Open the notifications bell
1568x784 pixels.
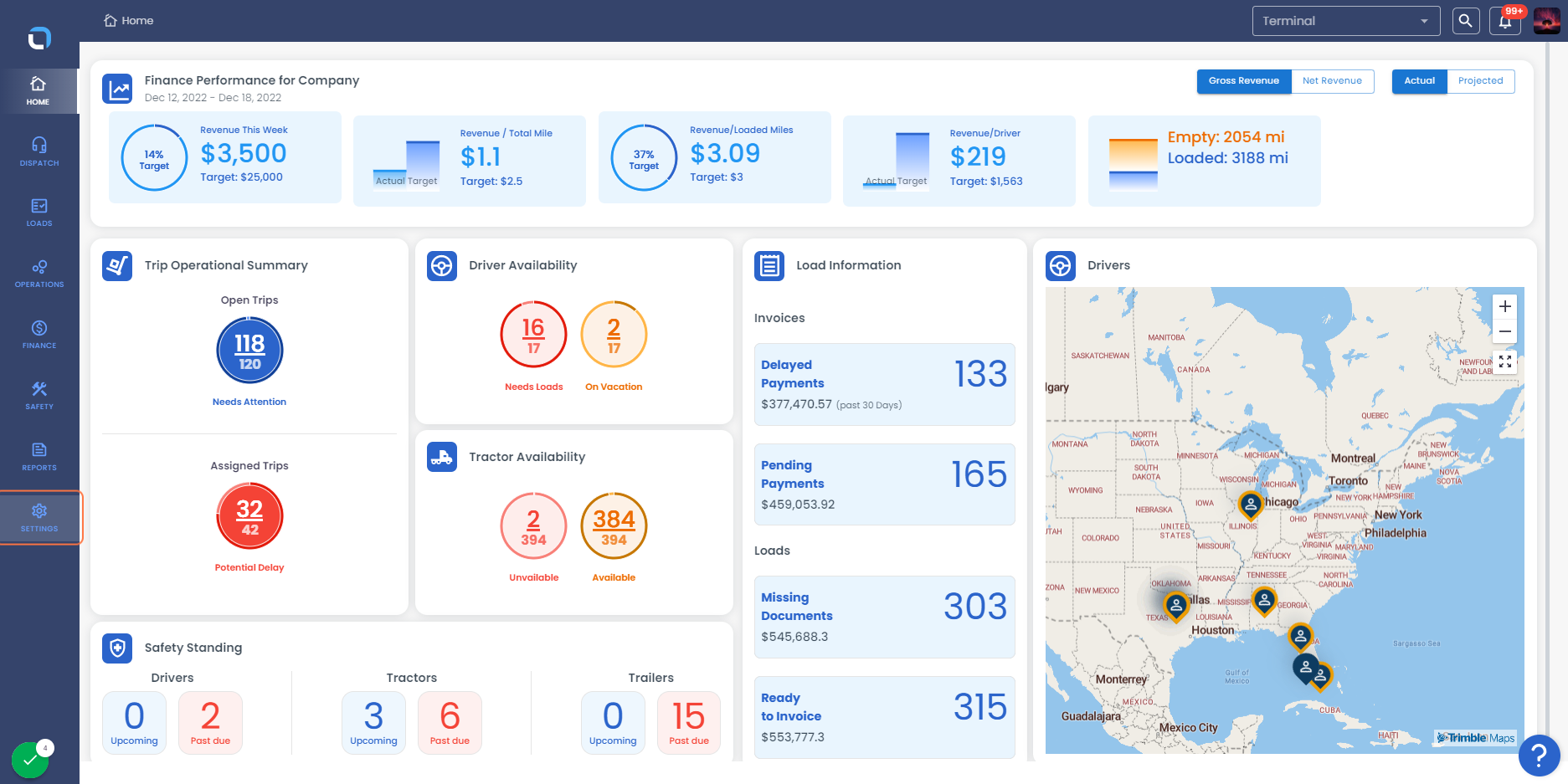1505,21
